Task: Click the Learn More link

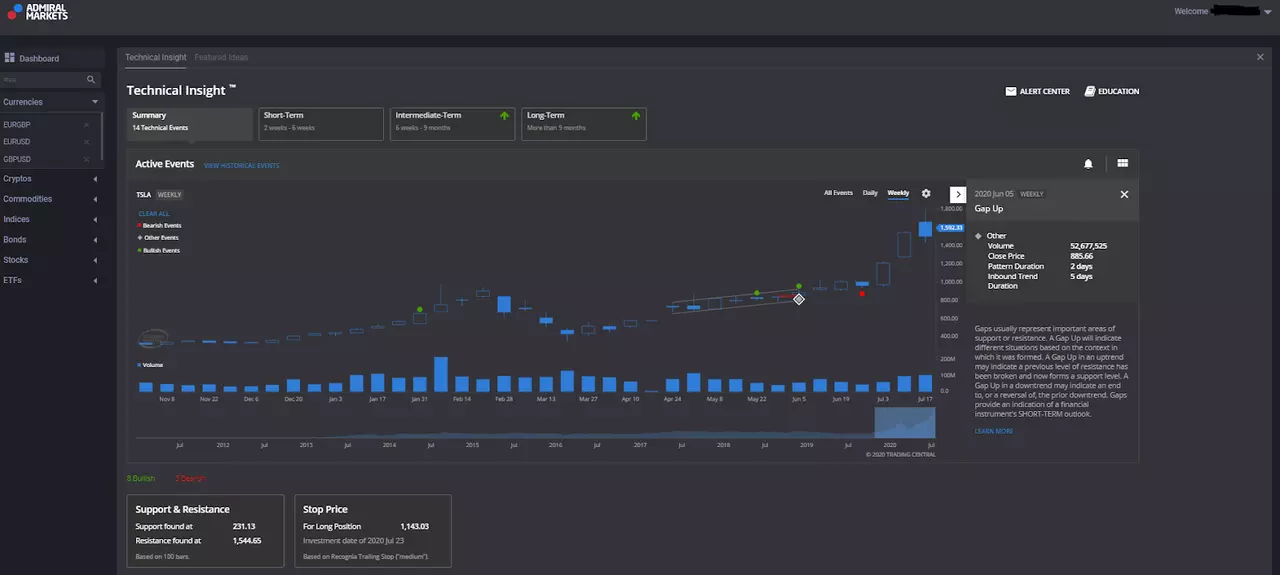Action: (994, 431)
